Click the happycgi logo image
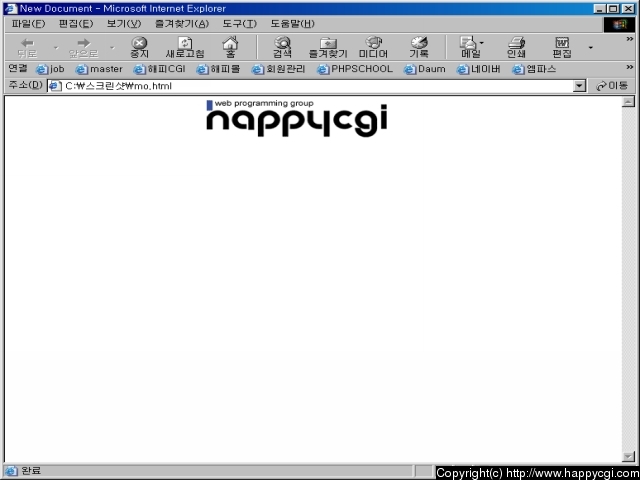 pos(297,118)
